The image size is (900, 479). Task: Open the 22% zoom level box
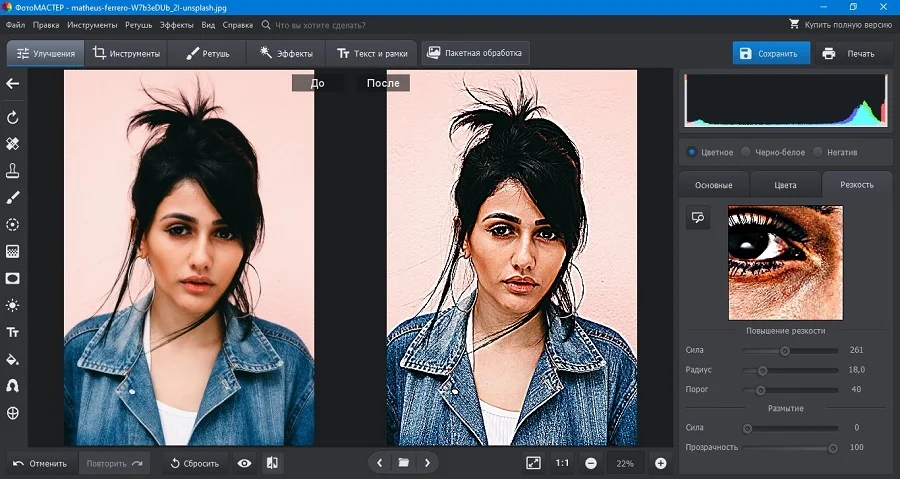[625, 463]
